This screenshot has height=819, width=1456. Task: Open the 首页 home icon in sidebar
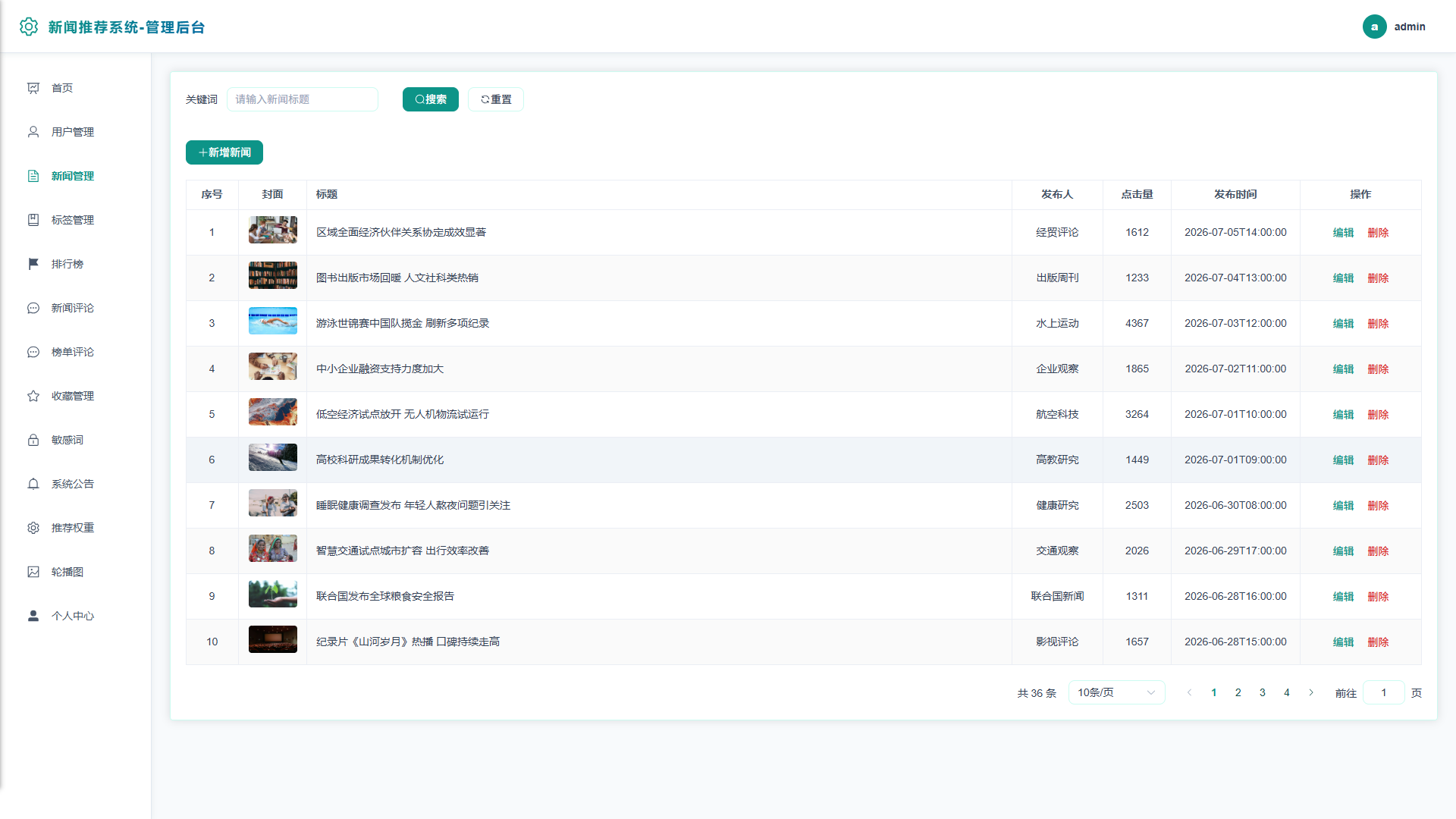point(33,88)
